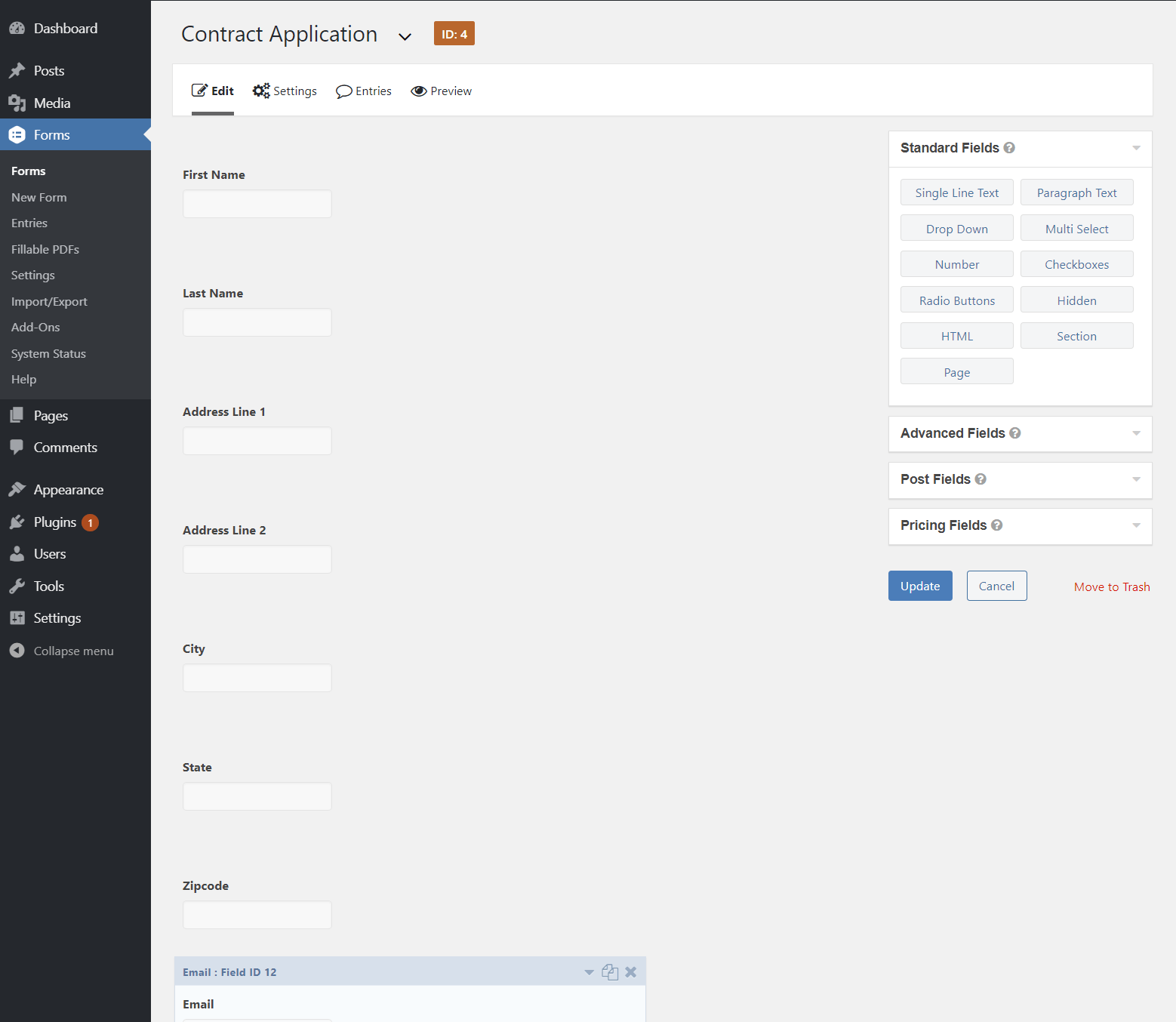This screenshot has width=1176, height=1022.
Task: Open the form switcher chevron beside Contract Application
Action: 405,35
